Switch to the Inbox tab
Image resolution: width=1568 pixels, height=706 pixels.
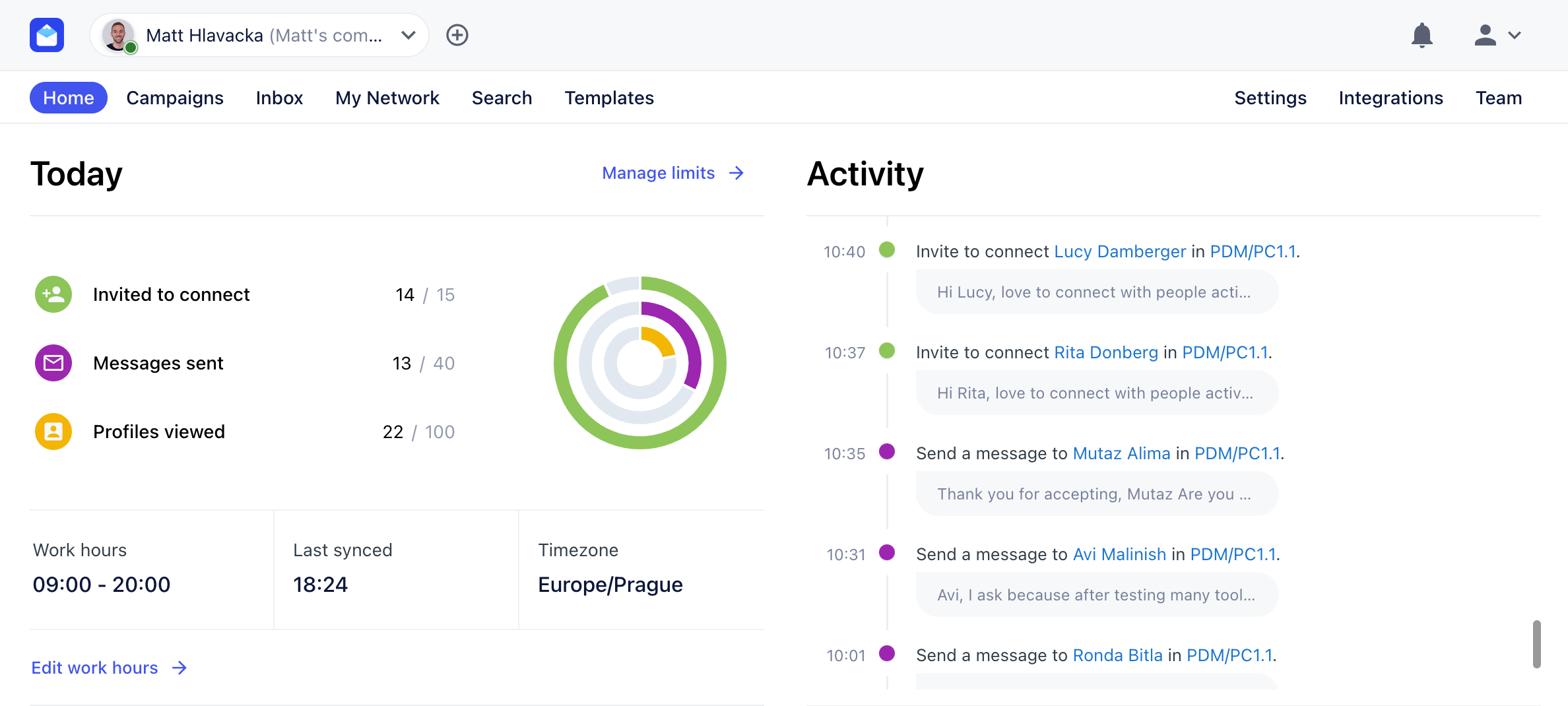(279, 98)
